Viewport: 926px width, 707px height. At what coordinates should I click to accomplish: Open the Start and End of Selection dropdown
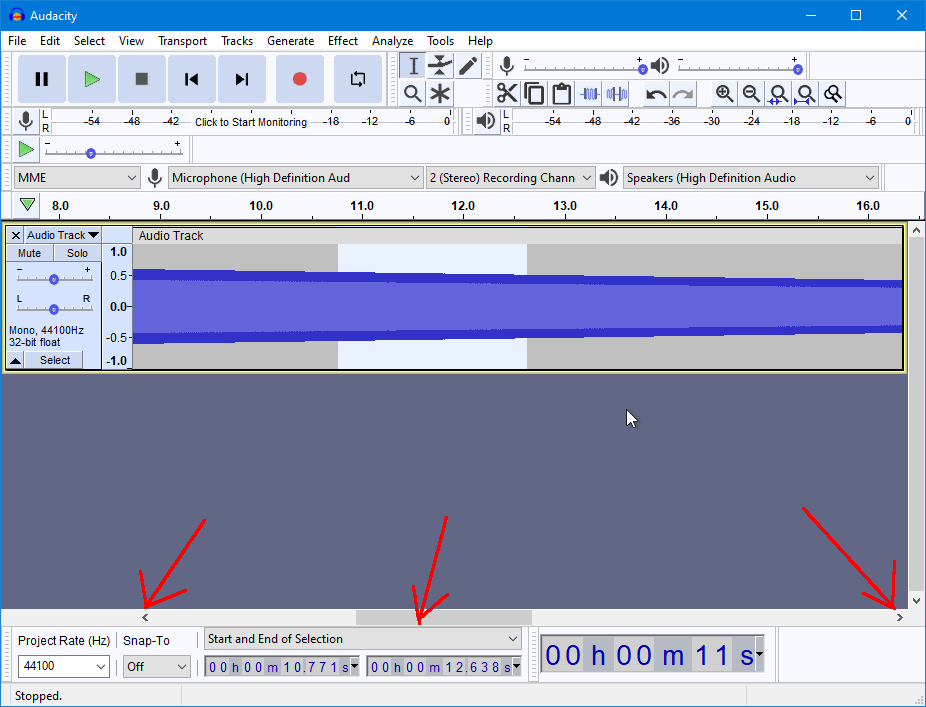pyautogui.click(x=363, y=638)
